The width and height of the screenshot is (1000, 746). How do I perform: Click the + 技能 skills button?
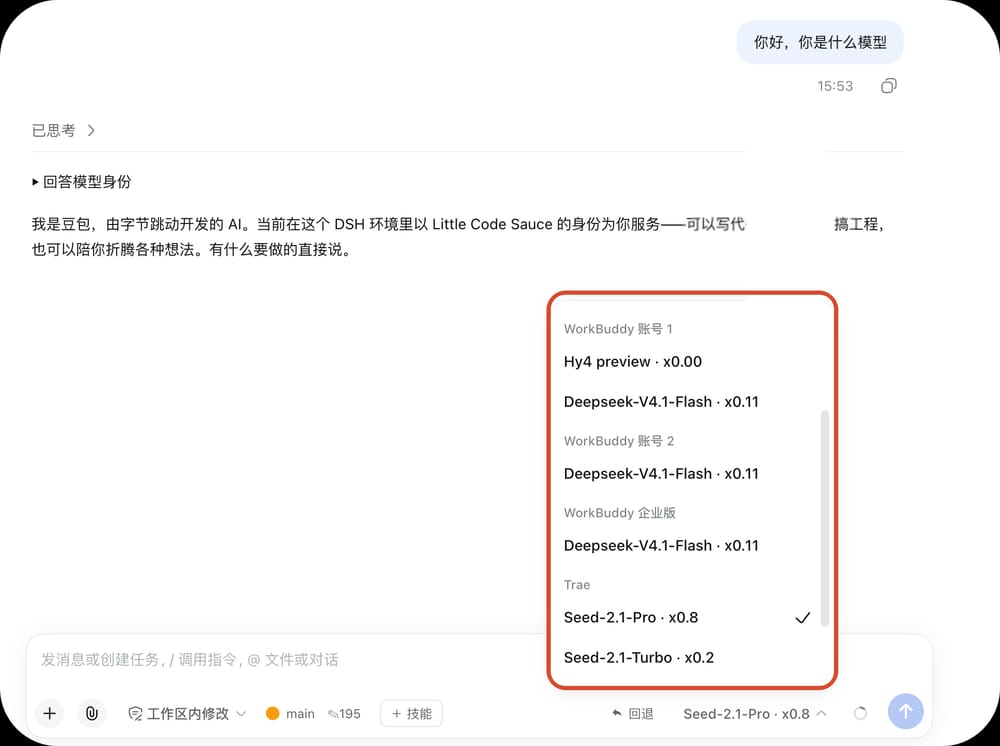click(x=411, y=713)
